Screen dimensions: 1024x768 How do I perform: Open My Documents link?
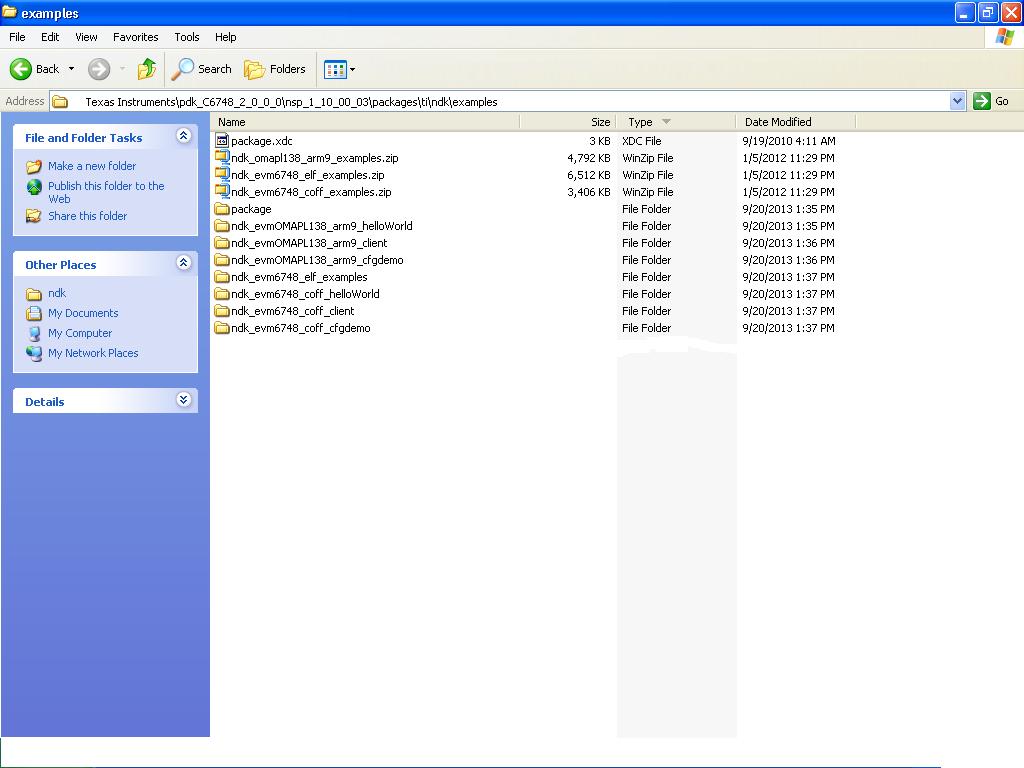pos(83,313)
